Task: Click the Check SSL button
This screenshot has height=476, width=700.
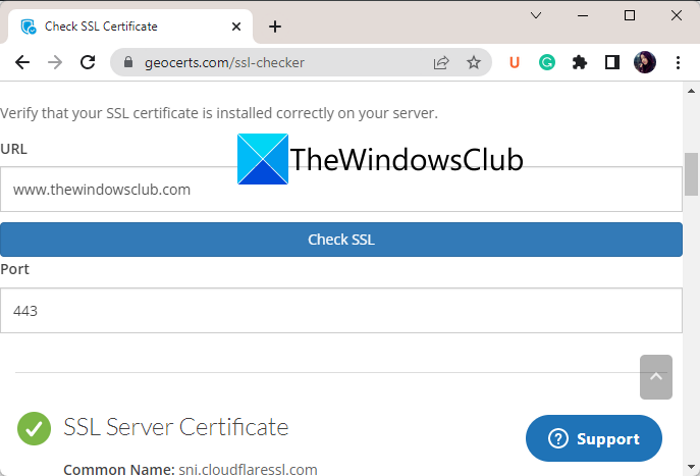Action: (341, 239)
